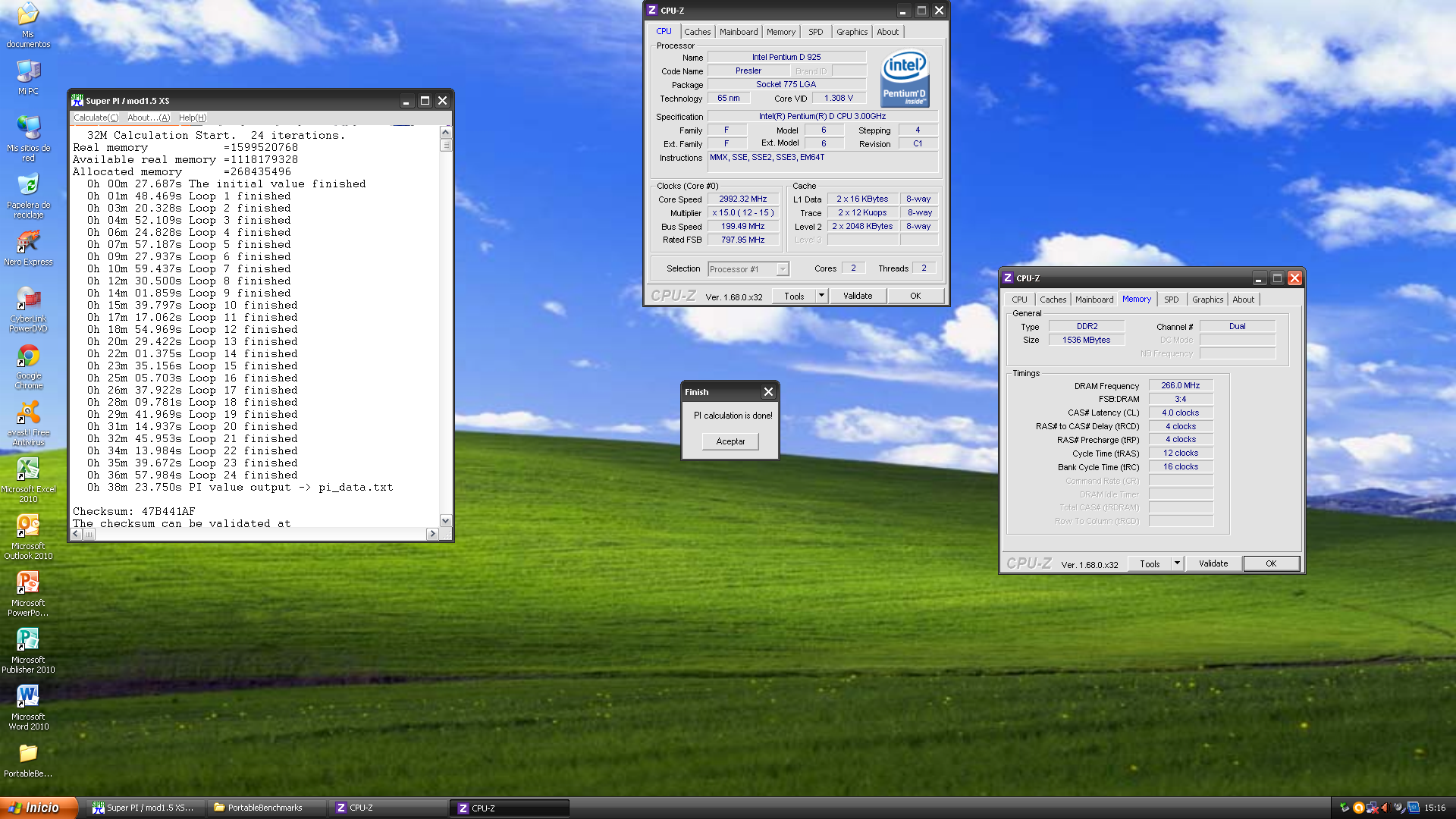Click the DRAM Frequency value field

pyautogui.click(x=1180, y=385)
